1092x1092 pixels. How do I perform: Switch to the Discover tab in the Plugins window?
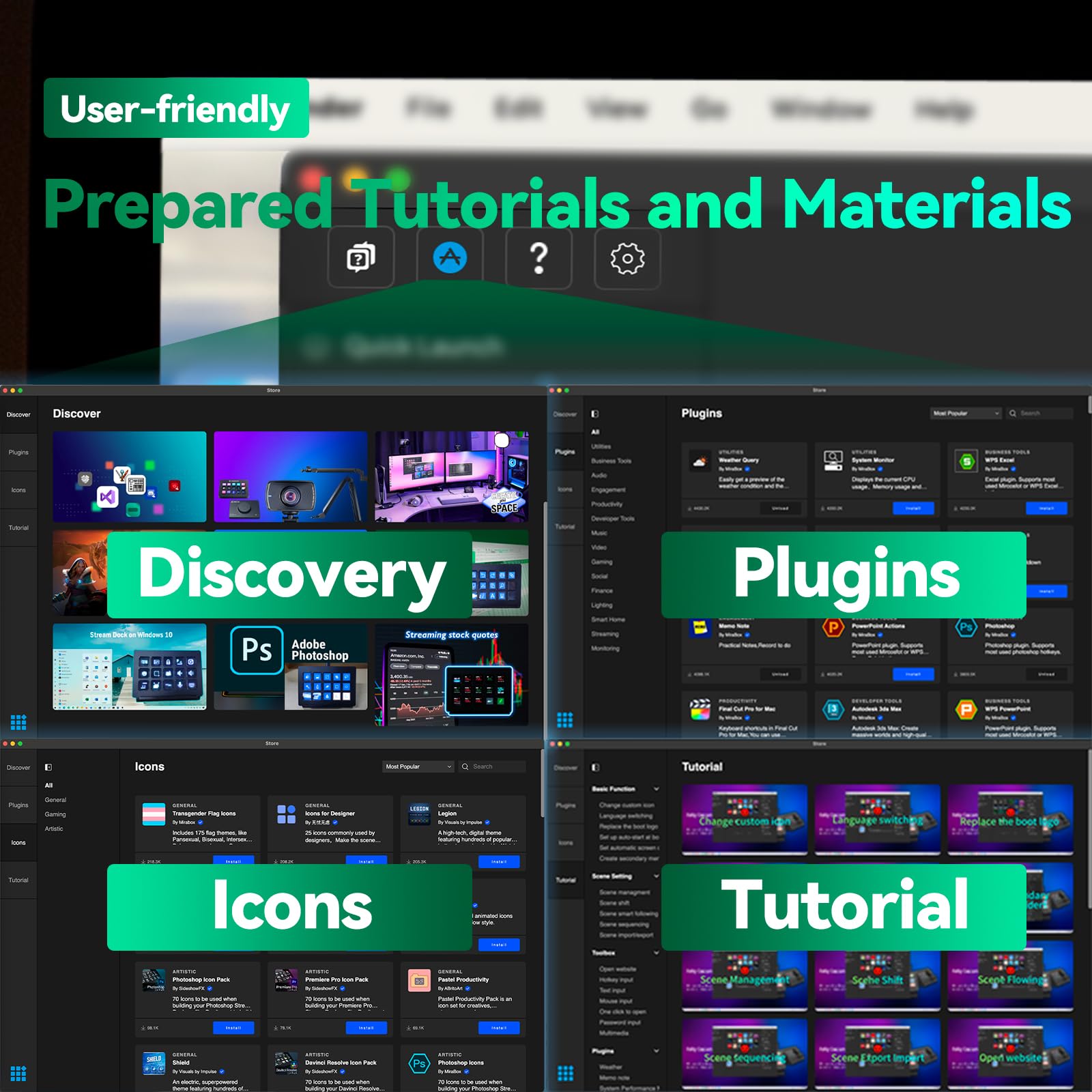pos(565,414)
